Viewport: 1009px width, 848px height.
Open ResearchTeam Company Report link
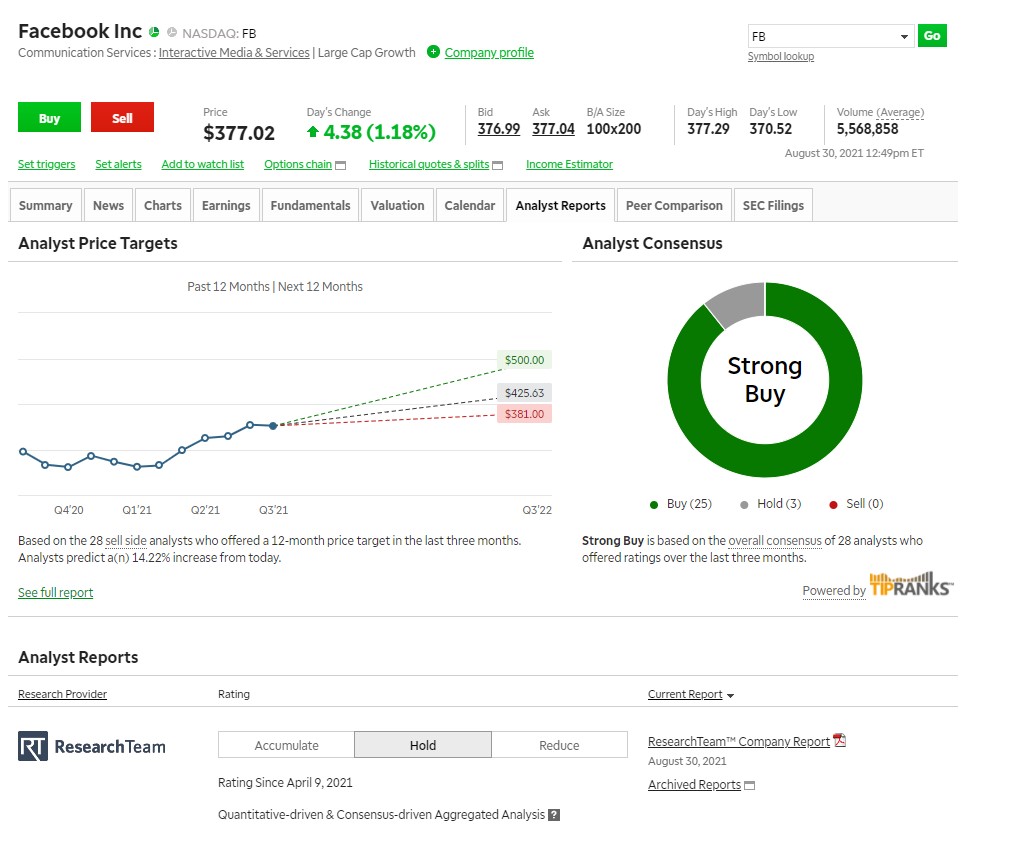tap(739, 741)
